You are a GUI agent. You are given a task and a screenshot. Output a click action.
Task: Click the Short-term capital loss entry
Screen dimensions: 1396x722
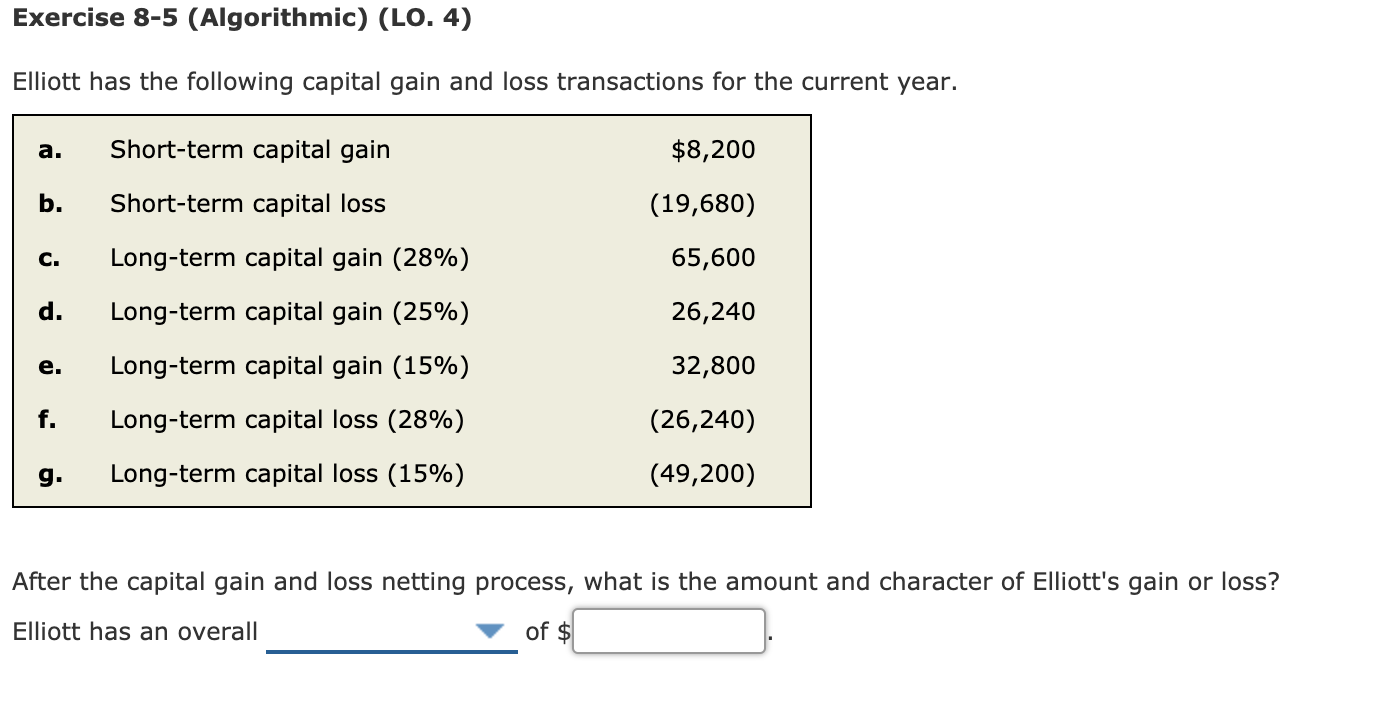(247, 203)
